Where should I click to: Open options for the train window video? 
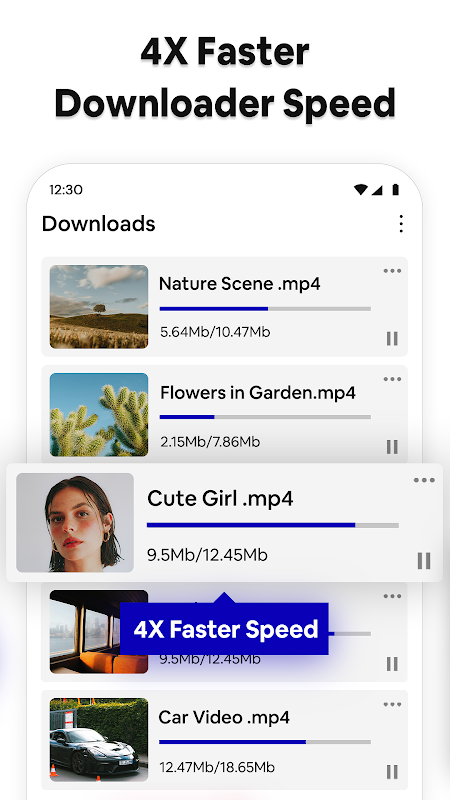click(x=392, y=596)
